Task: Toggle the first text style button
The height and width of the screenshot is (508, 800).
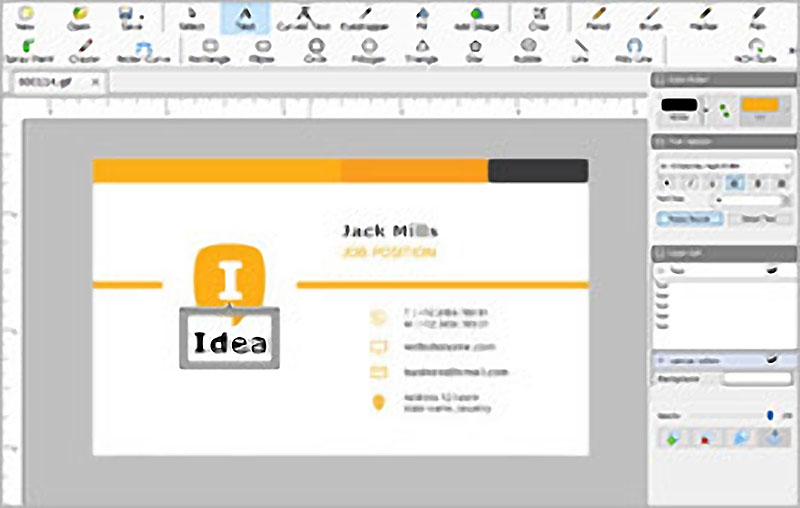Action: coord(667,184)
